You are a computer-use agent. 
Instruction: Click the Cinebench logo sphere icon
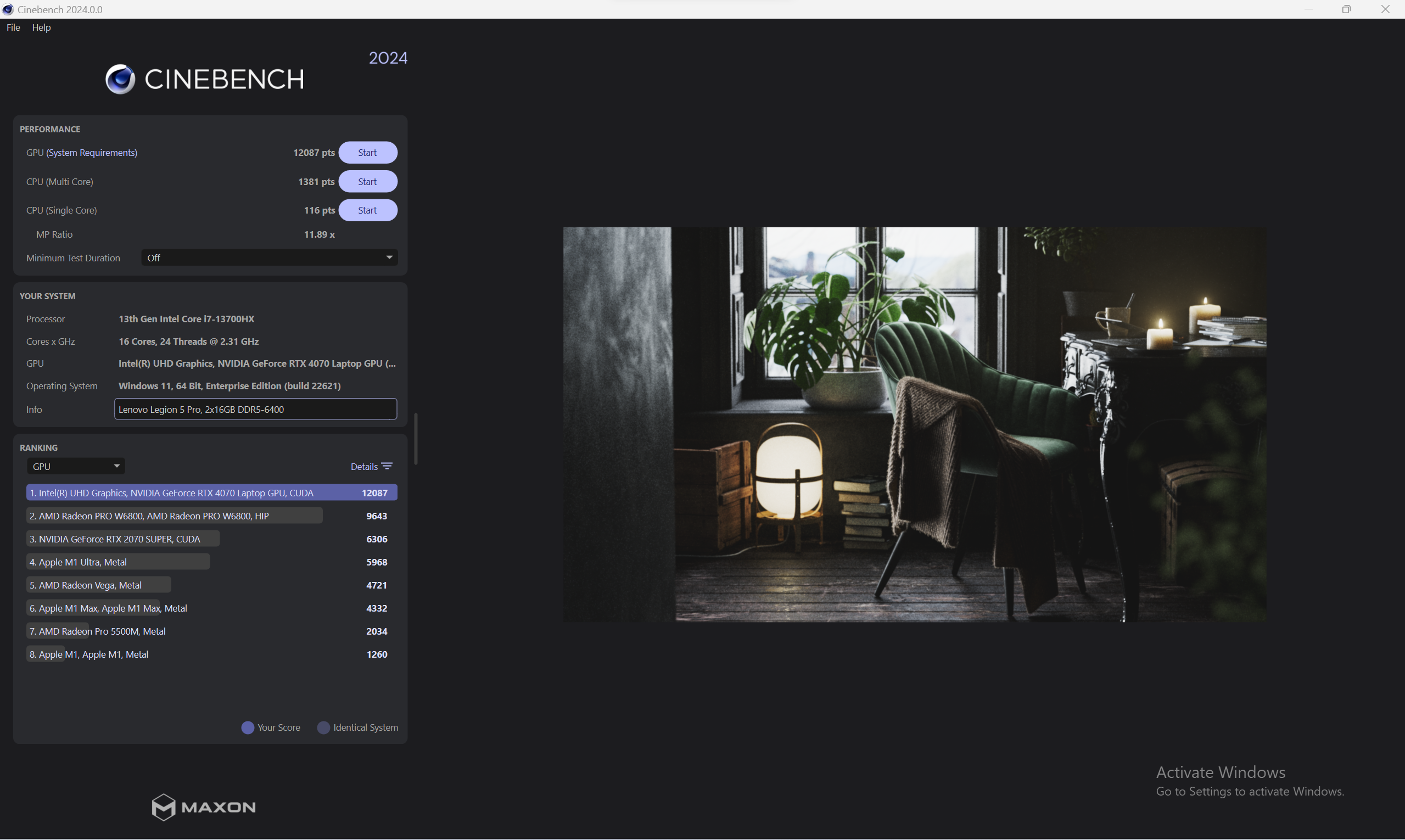[120, 79]
